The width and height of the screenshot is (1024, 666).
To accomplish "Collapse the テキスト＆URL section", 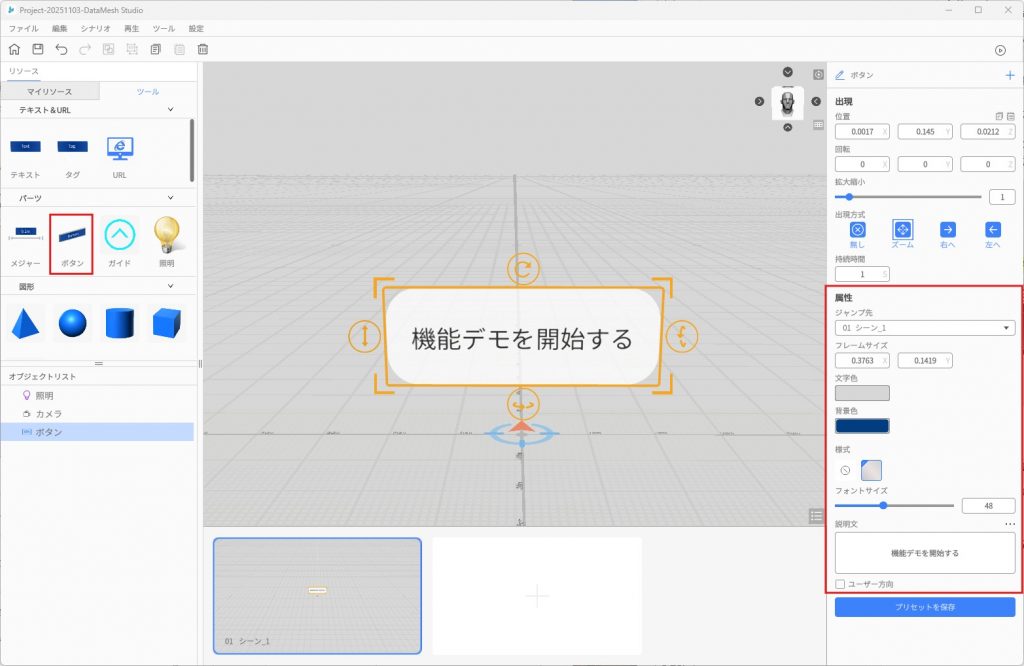I will click(170, 109).
